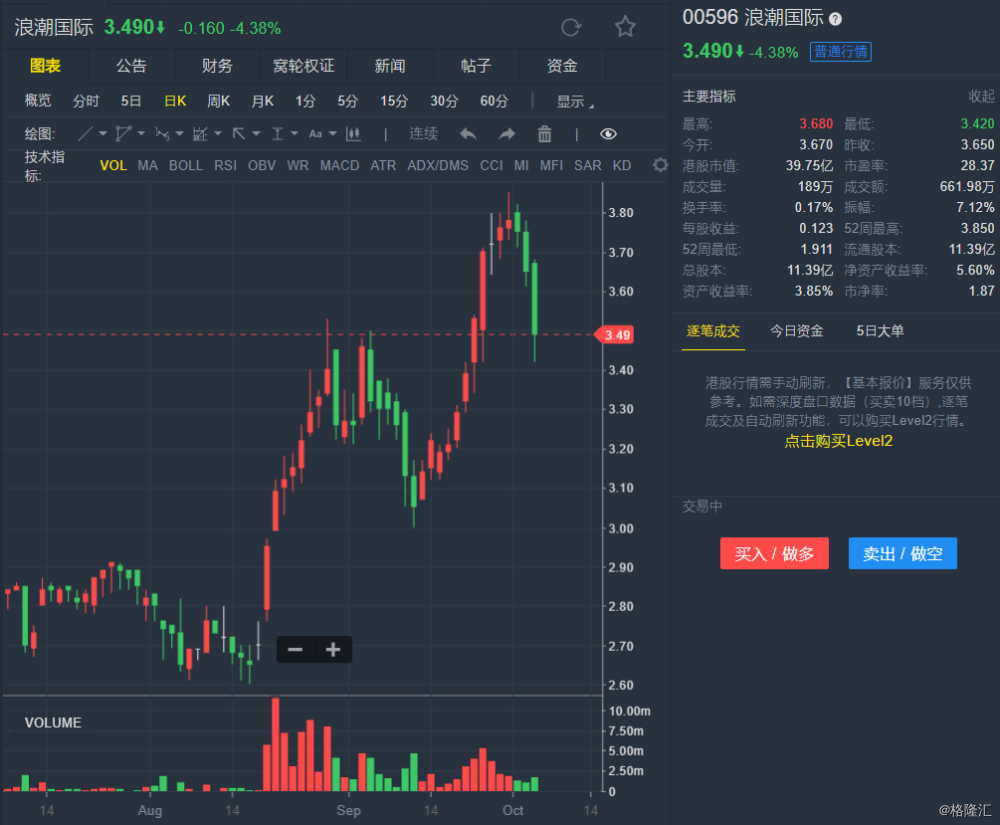Enable the MA indicator
The image size is (1000, 825).
[147, 166]
